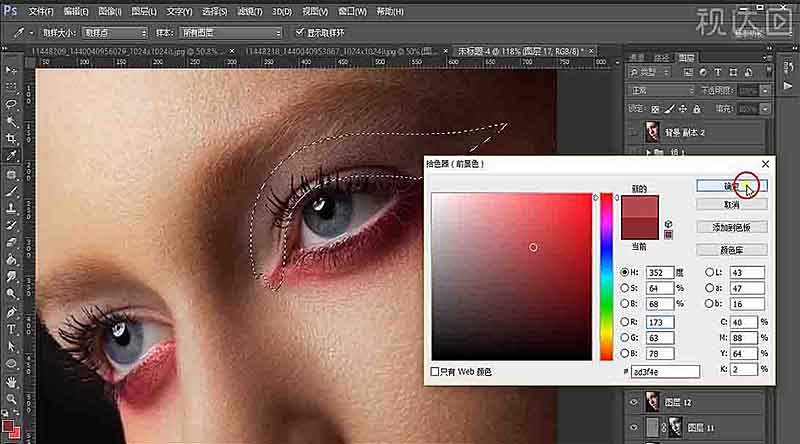
Task: Select the Eraser tool
Action: (11, 242)
